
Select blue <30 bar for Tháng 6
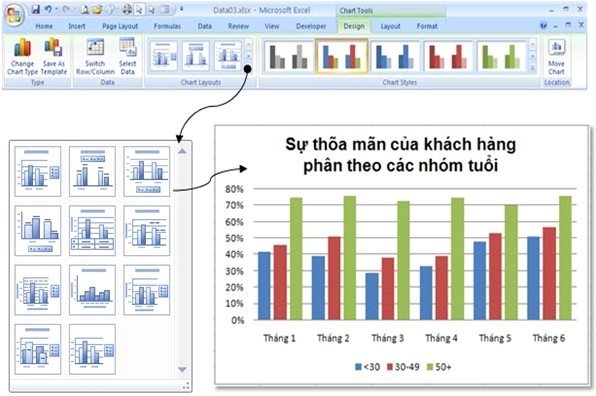(533, 278)
